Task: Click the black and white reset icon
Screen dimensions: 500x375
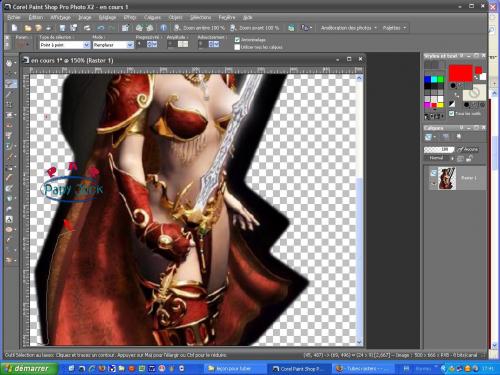Action: coord(452,104)
